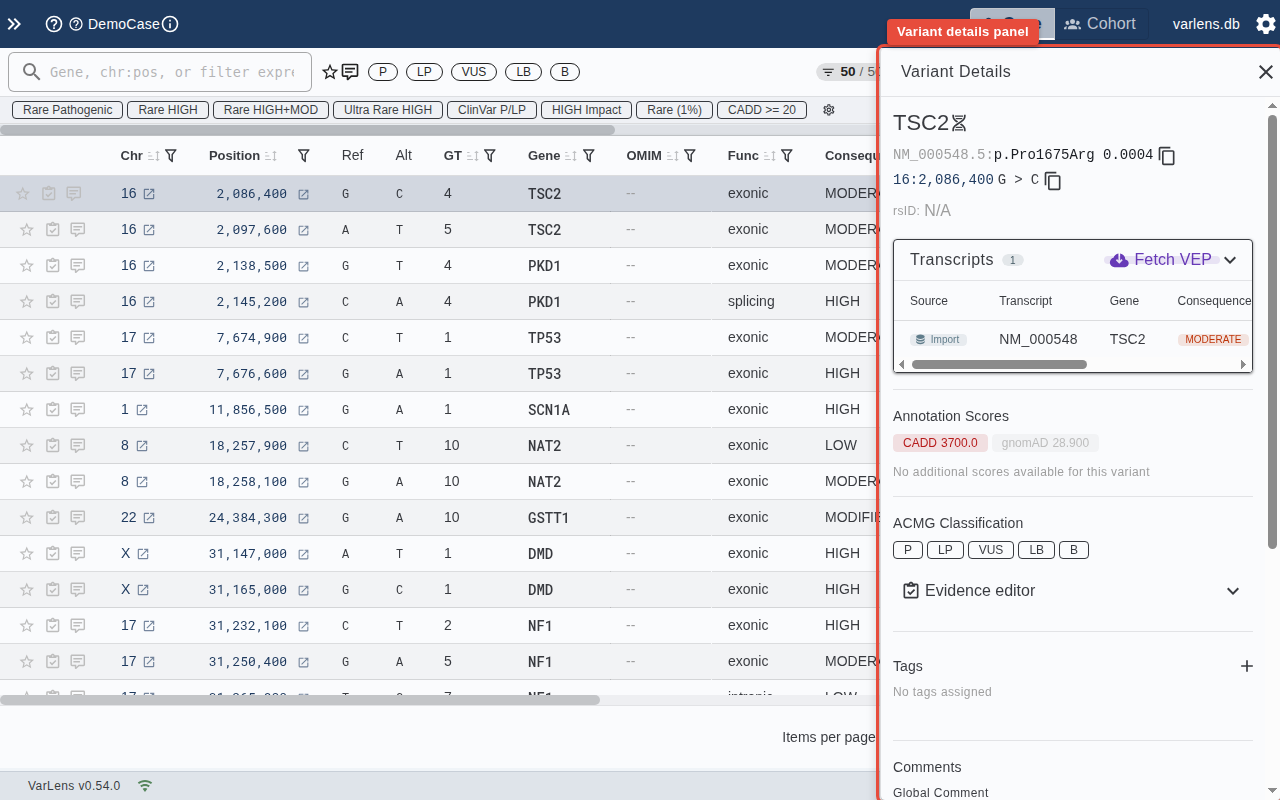Collapse the Evidence editor section

pos(1233,590)
